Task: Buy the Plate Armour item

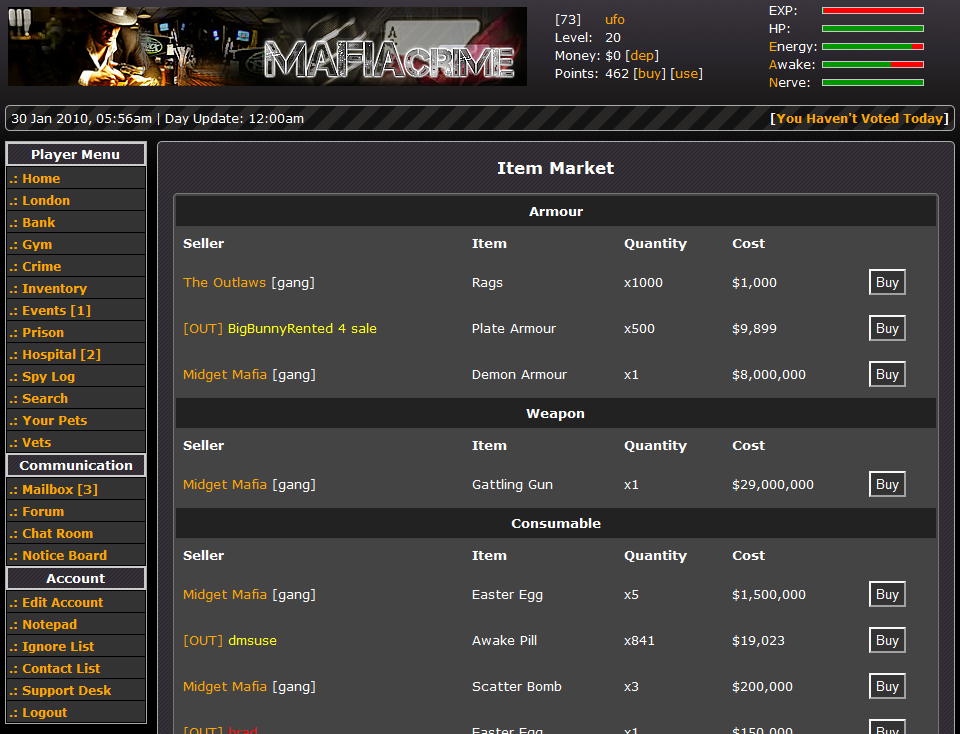Action: tap(886, 329)
